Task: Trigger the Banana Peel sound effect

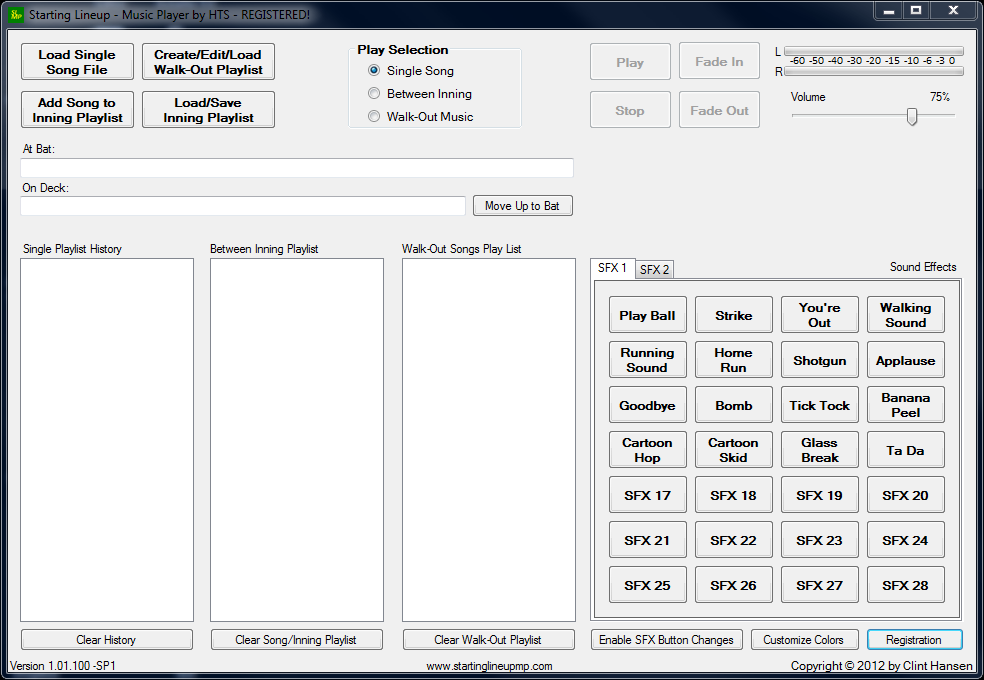Action: 906,405
